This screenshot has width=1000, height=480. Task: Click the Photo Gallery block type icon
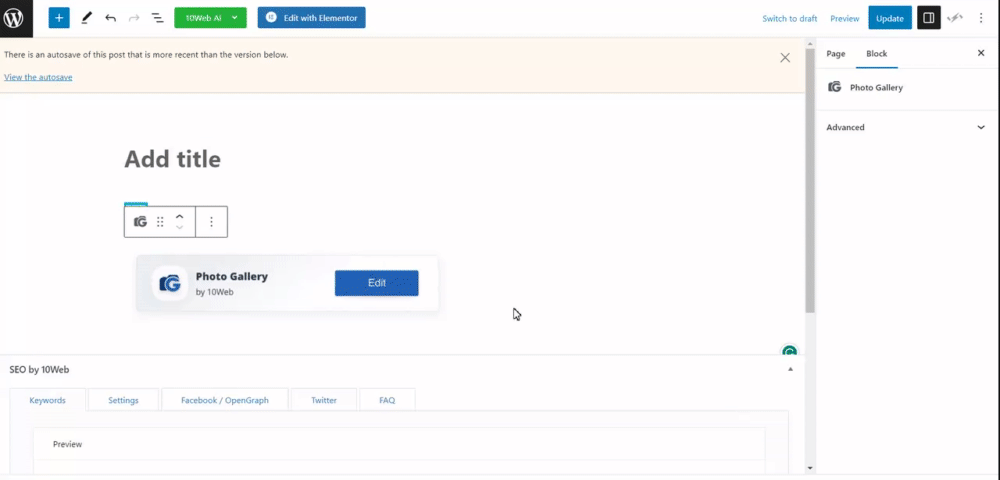(140, 222)
